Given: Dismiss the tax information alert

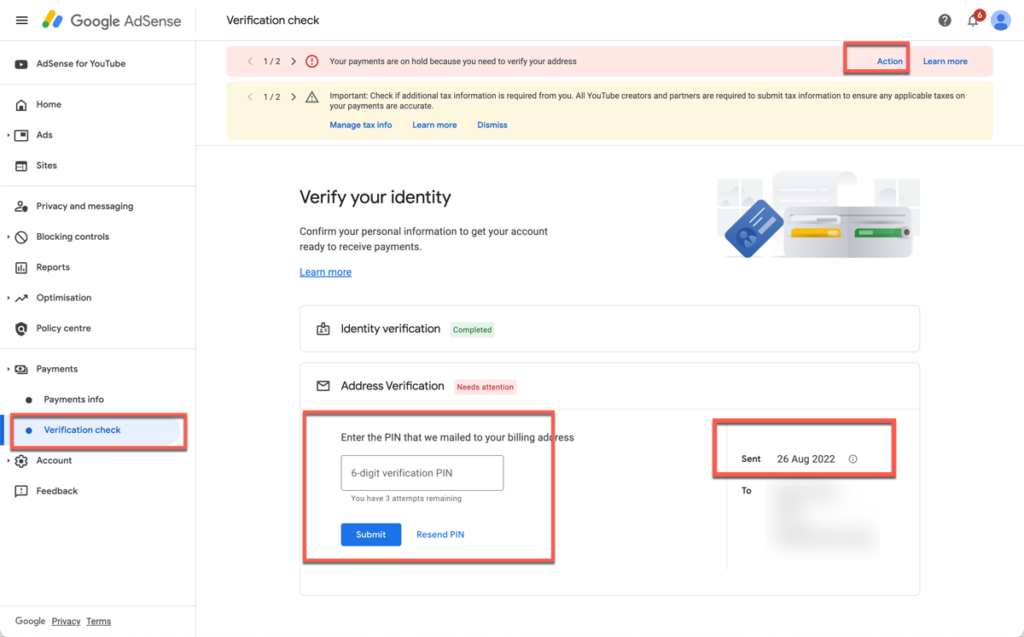Looking at the screenshot, I should [x=492, y=125].
